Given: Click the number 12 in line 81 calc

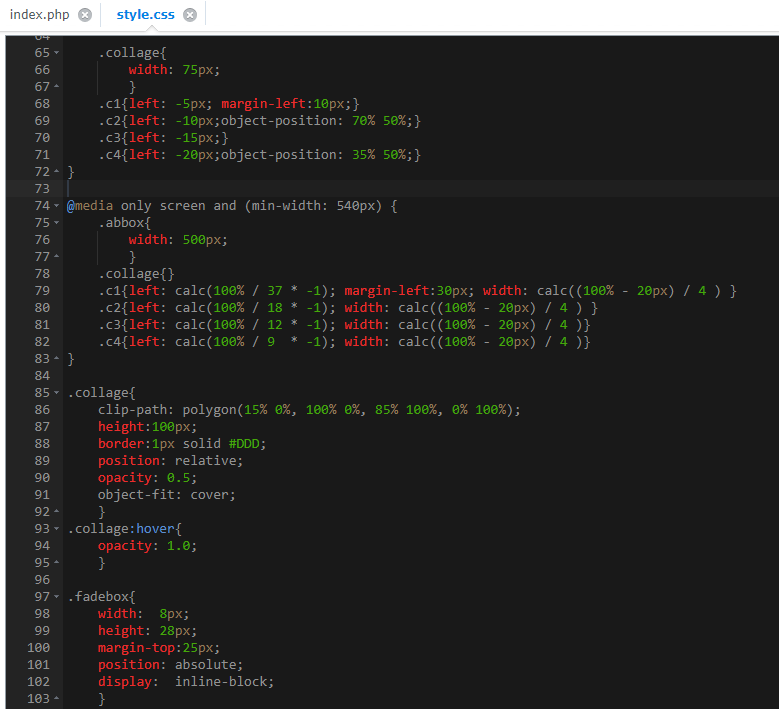Looking at the screenshot, I should tap(275, 324).
